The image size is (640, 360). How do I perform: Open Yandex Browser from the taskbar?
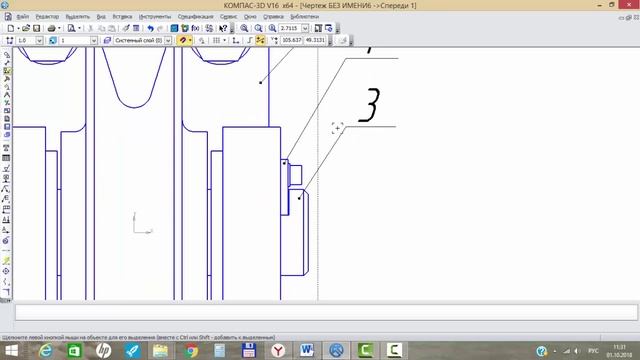[x=278, y=351]
